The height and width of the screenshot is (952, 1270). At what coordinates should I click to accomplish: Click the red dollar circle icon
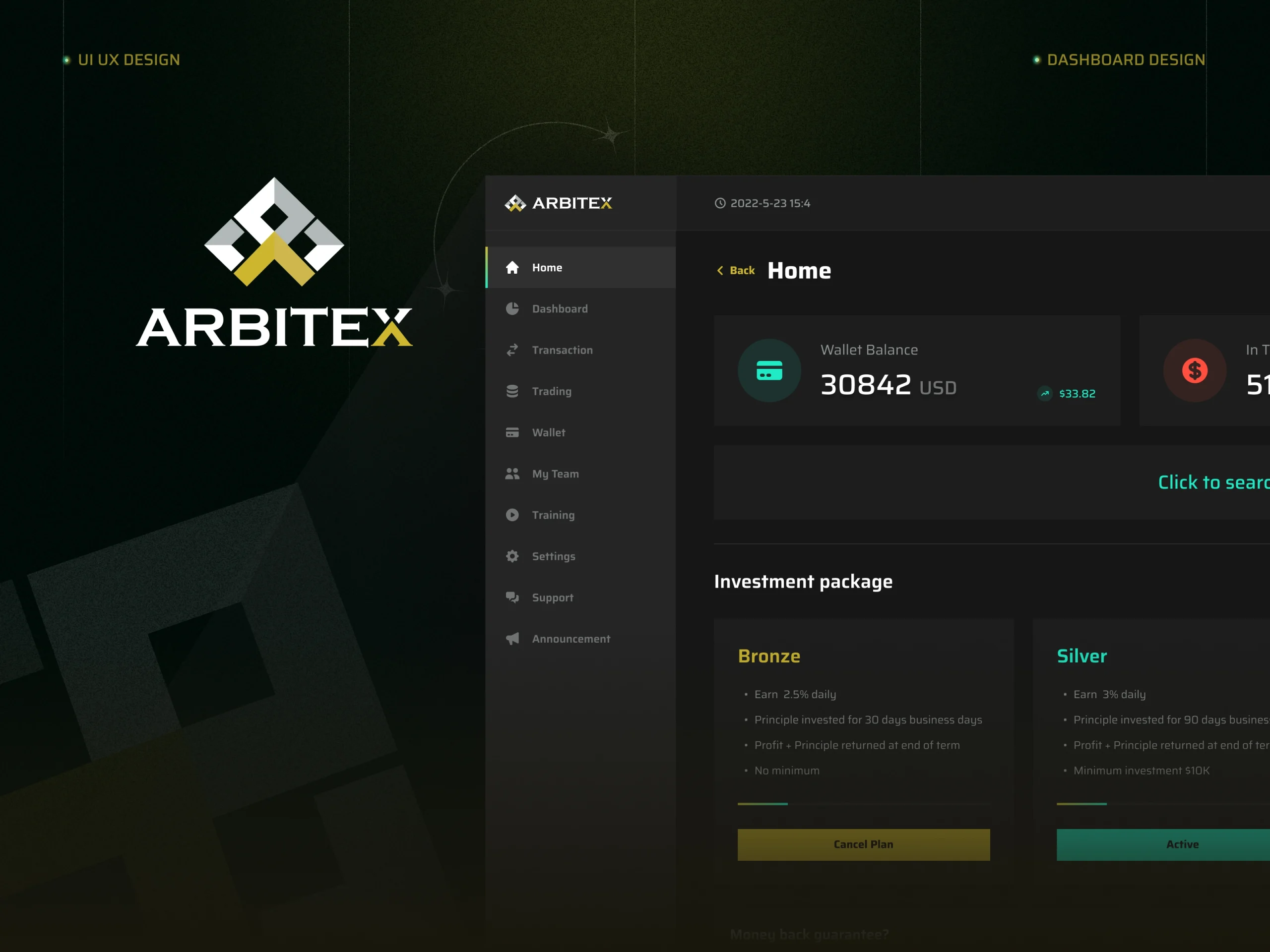(1195, 371)
